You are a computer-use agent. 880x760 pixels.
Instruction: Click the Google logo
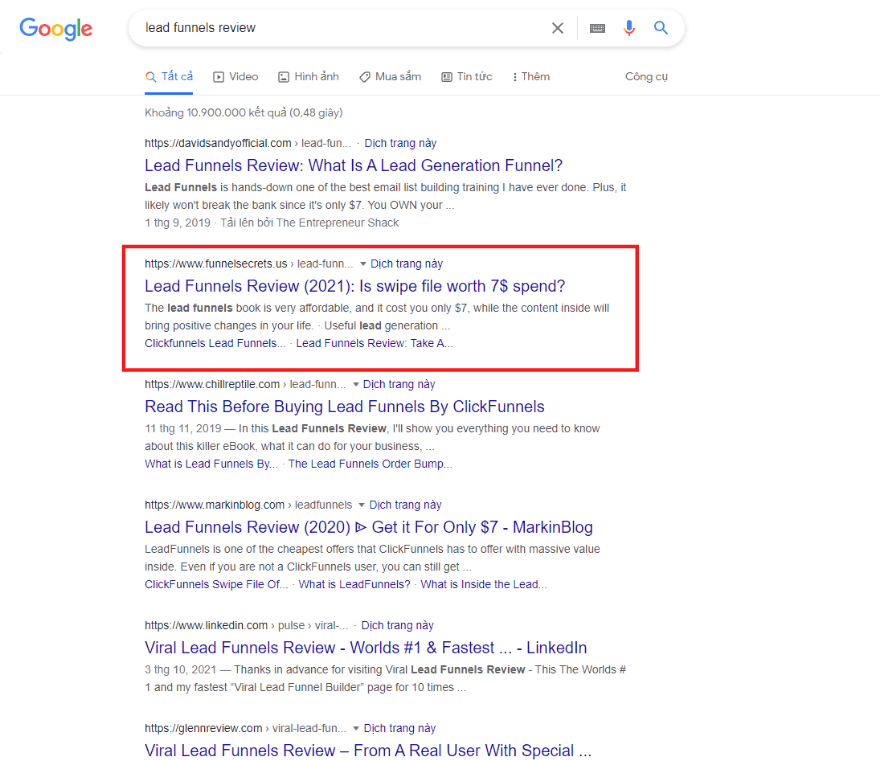tap(56, 28)
